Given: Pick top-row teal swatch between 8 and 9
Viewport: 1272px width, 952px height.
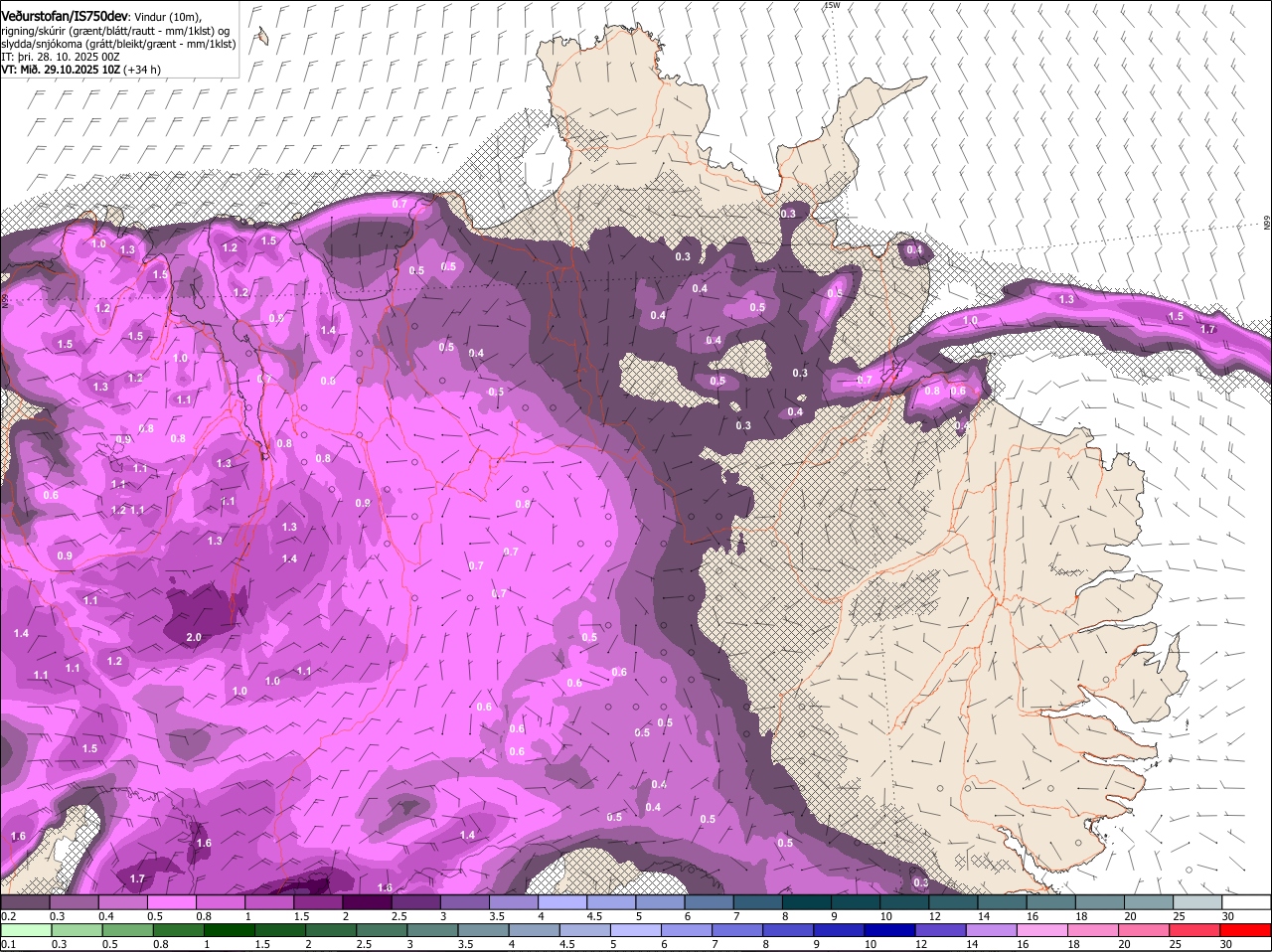Looking at the screenshot, I should tap(807, 901).
